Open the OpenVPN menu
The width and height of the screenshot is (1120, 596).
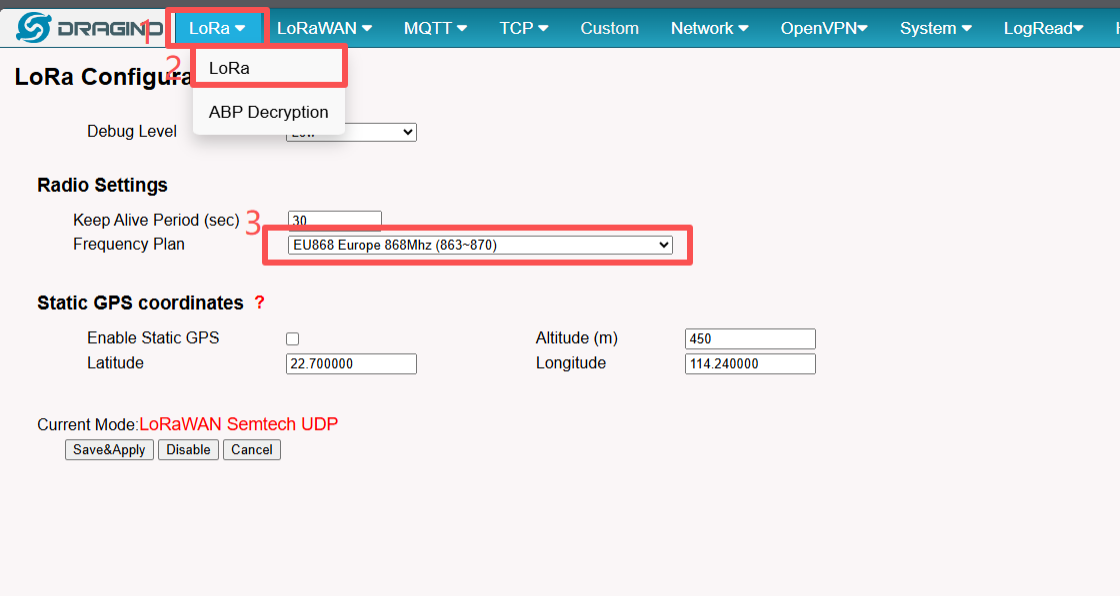coord(824,28)
